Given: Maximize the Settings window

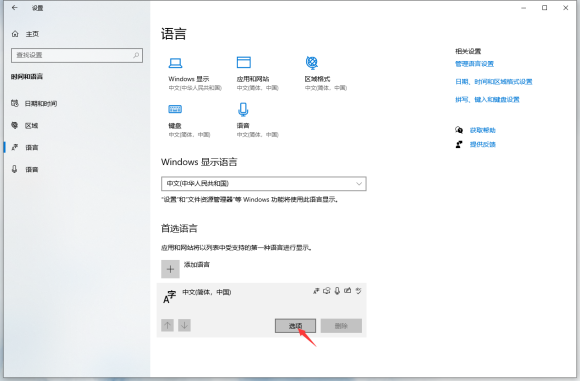Looking at the screenshot, I should click(544, 8).
